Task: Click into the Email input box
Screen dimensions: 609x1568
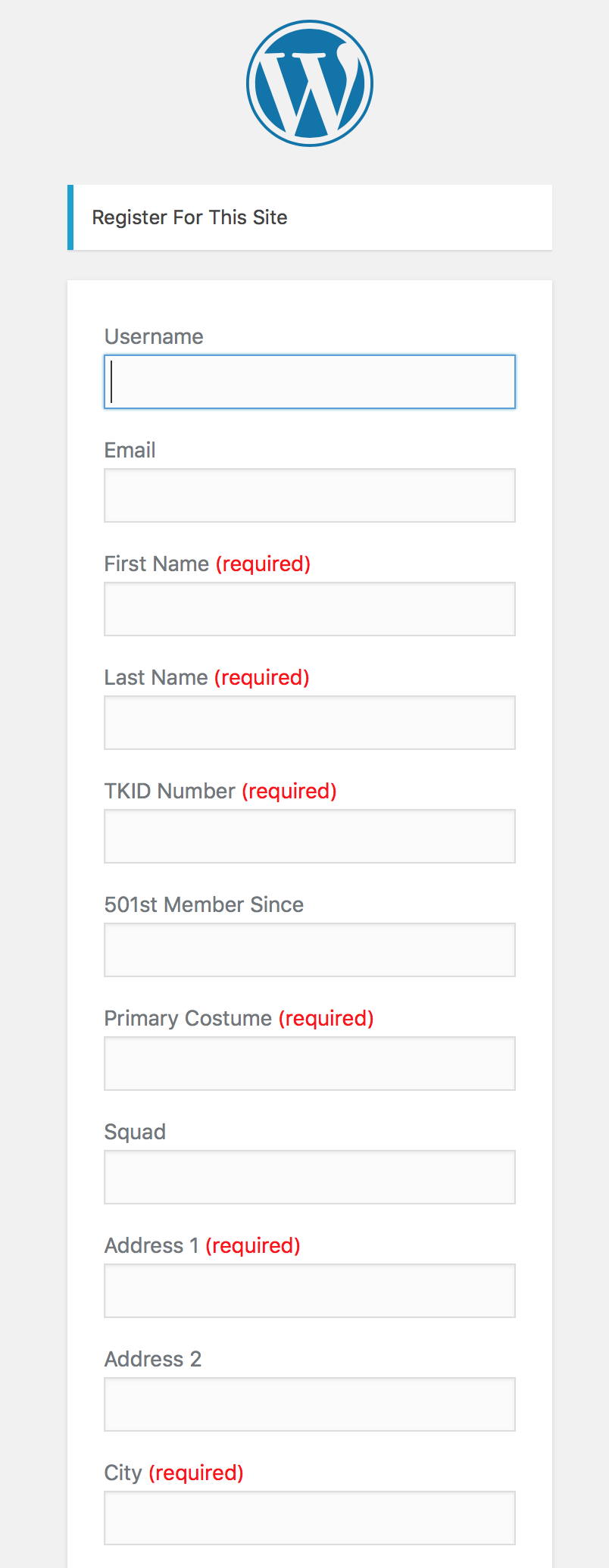Action: pyautogui.click(x=310, y=495)
